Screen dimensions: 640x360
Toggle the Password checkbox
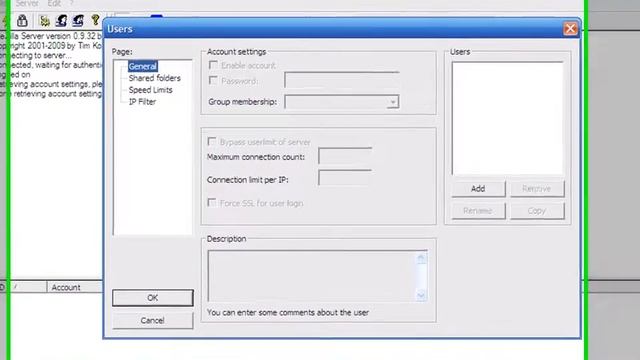(213, 80)
